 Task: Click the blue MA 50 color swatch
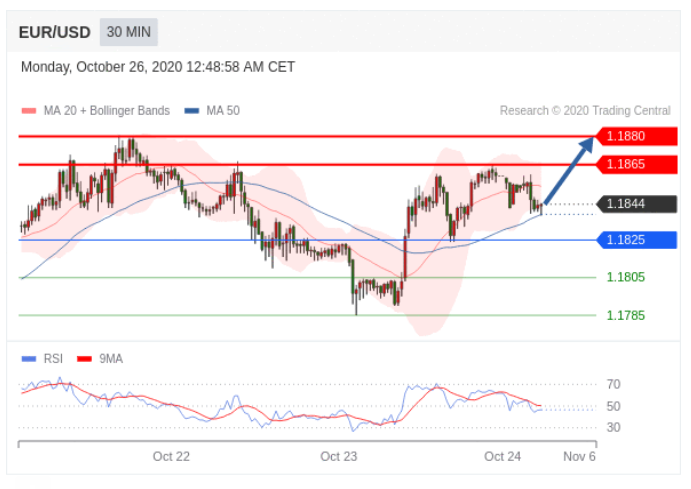(x=192, y=111)
